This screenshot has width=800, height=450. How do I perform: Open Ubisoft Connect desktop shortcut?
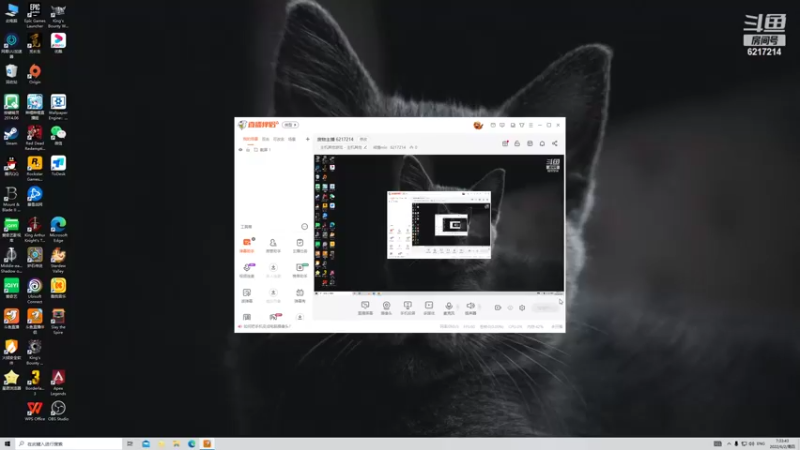tap(35, 291)
